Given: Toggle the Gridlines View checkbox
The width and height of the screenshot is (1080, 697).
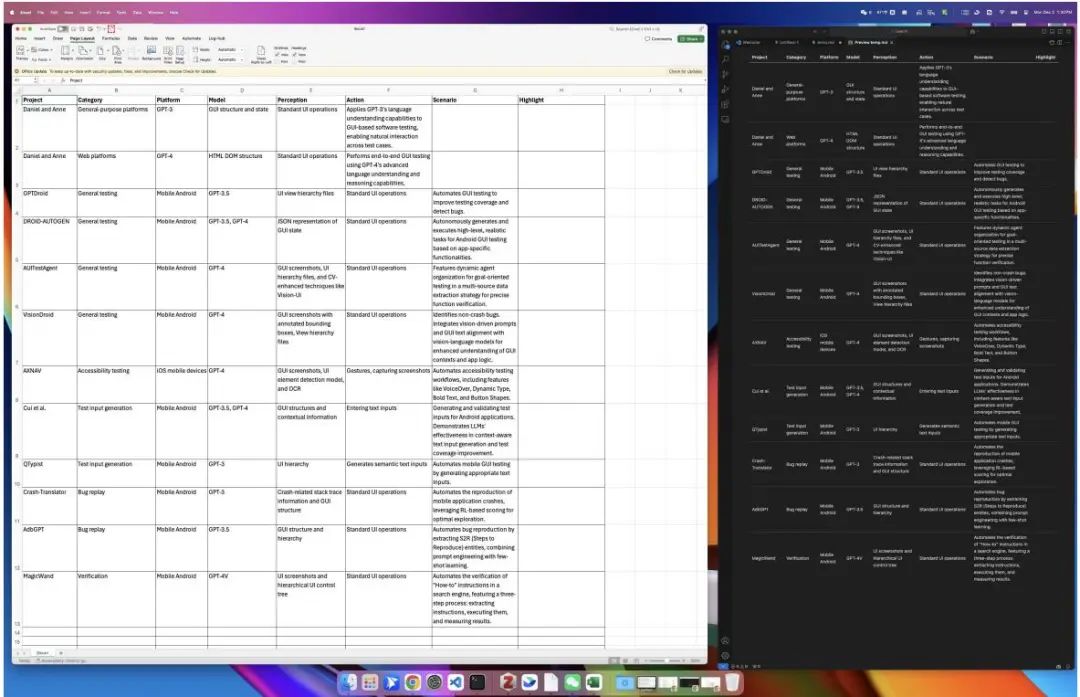Looking at the screenshot, I should [278, 54].
